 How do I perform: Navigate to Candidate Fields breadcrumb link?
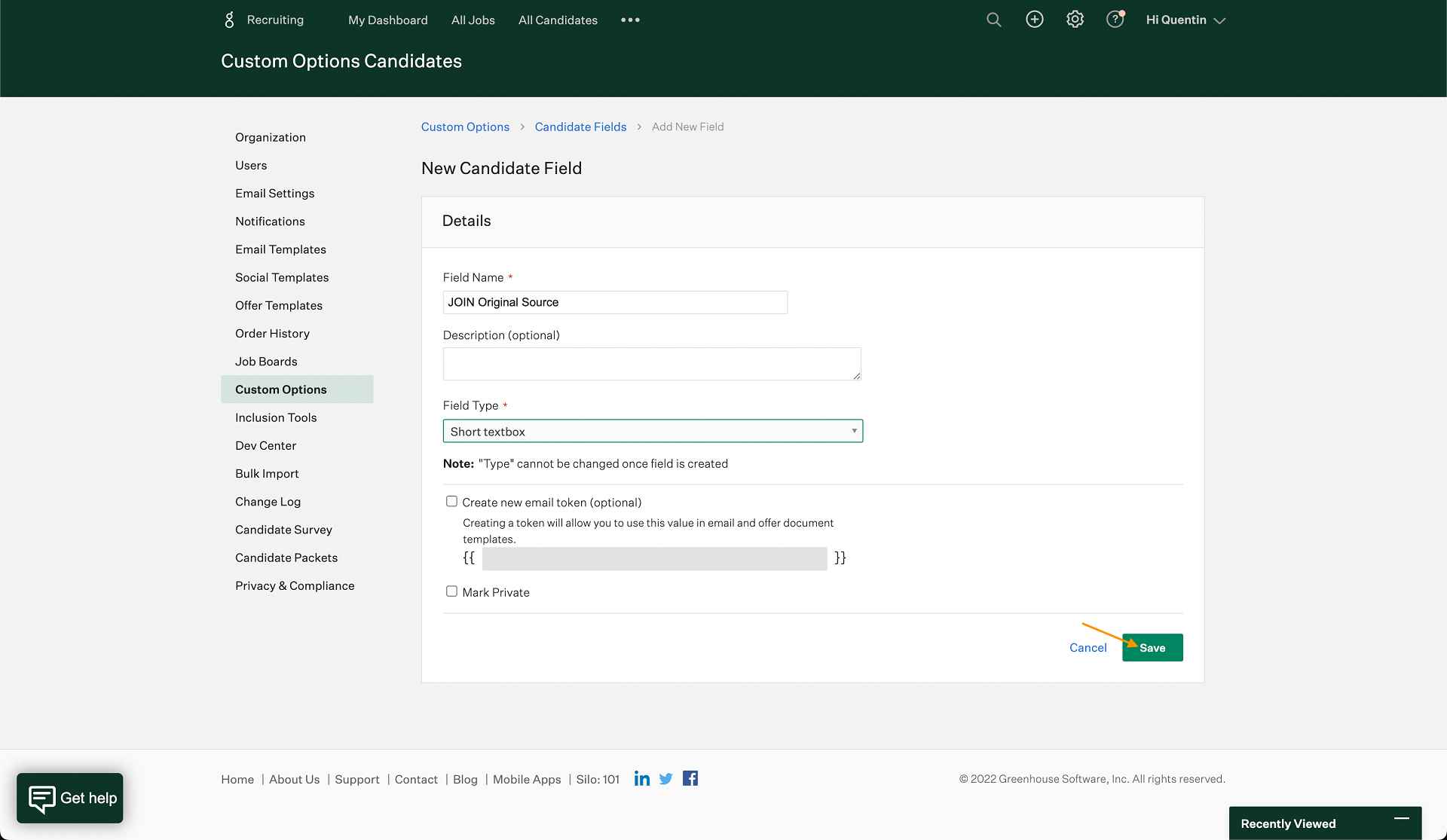pyautogui.click(x=580, y=126)
